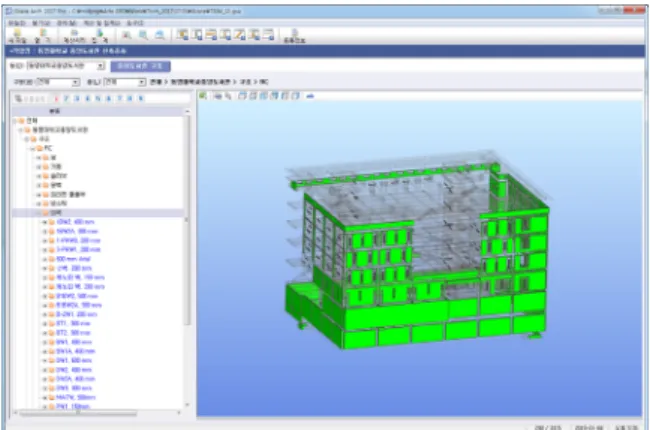Click the Open file icon next to New File
Viewport: 650px width, 430px height.
pos(43,36)
